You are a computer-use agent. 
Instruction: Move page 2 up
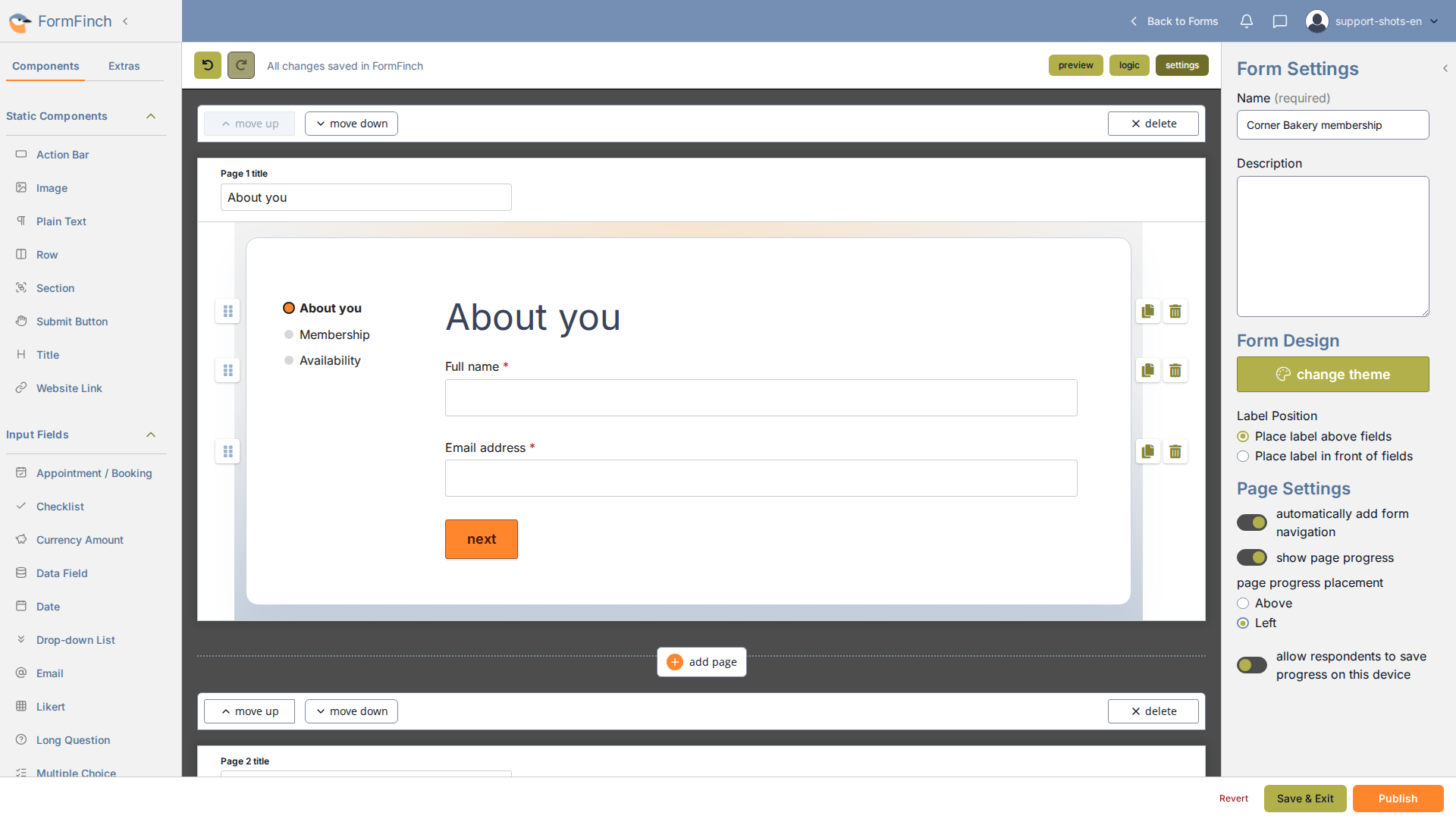point(249,711)
